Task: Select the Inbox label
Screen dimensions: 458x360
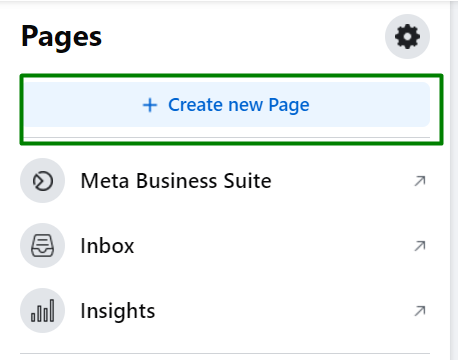Action: point(107,246)
